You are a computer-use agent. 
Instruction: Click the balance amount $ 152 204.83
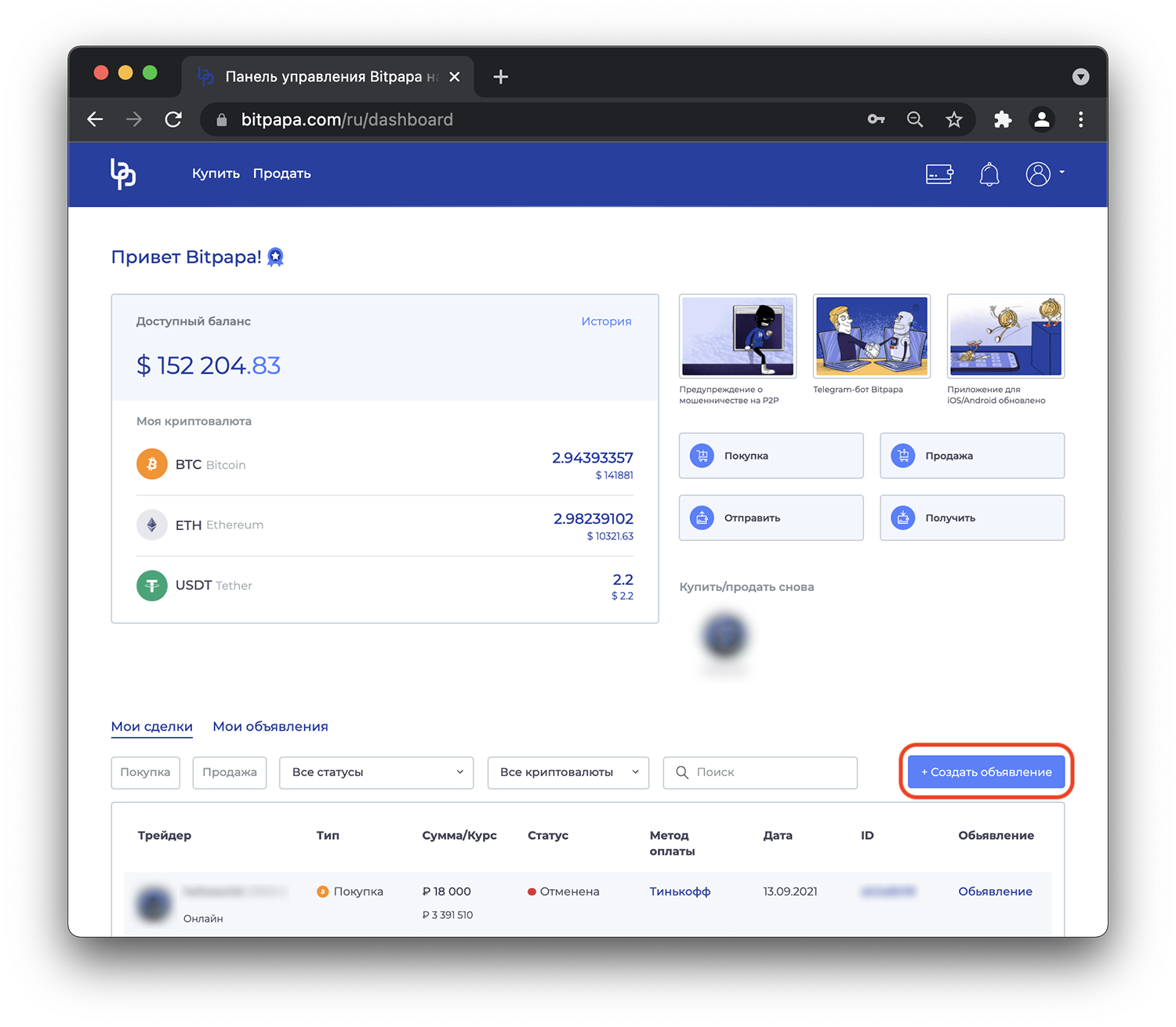(x=209, y=365)
